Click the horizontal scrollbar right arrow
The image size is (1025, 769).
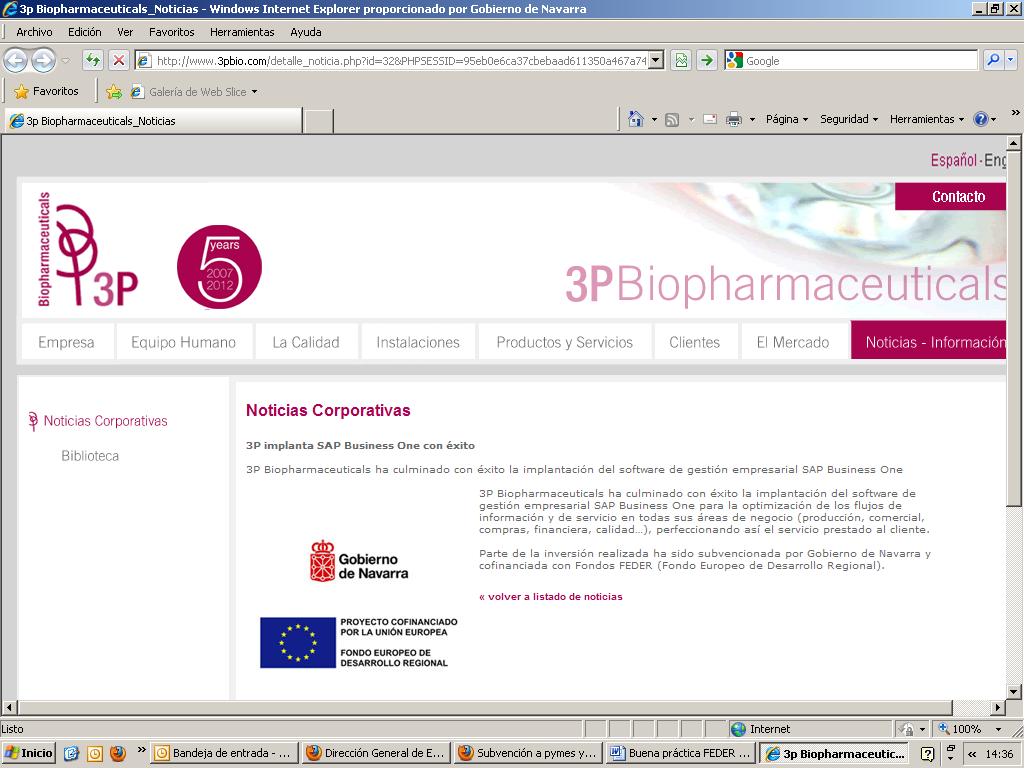(x=998, y=707)
